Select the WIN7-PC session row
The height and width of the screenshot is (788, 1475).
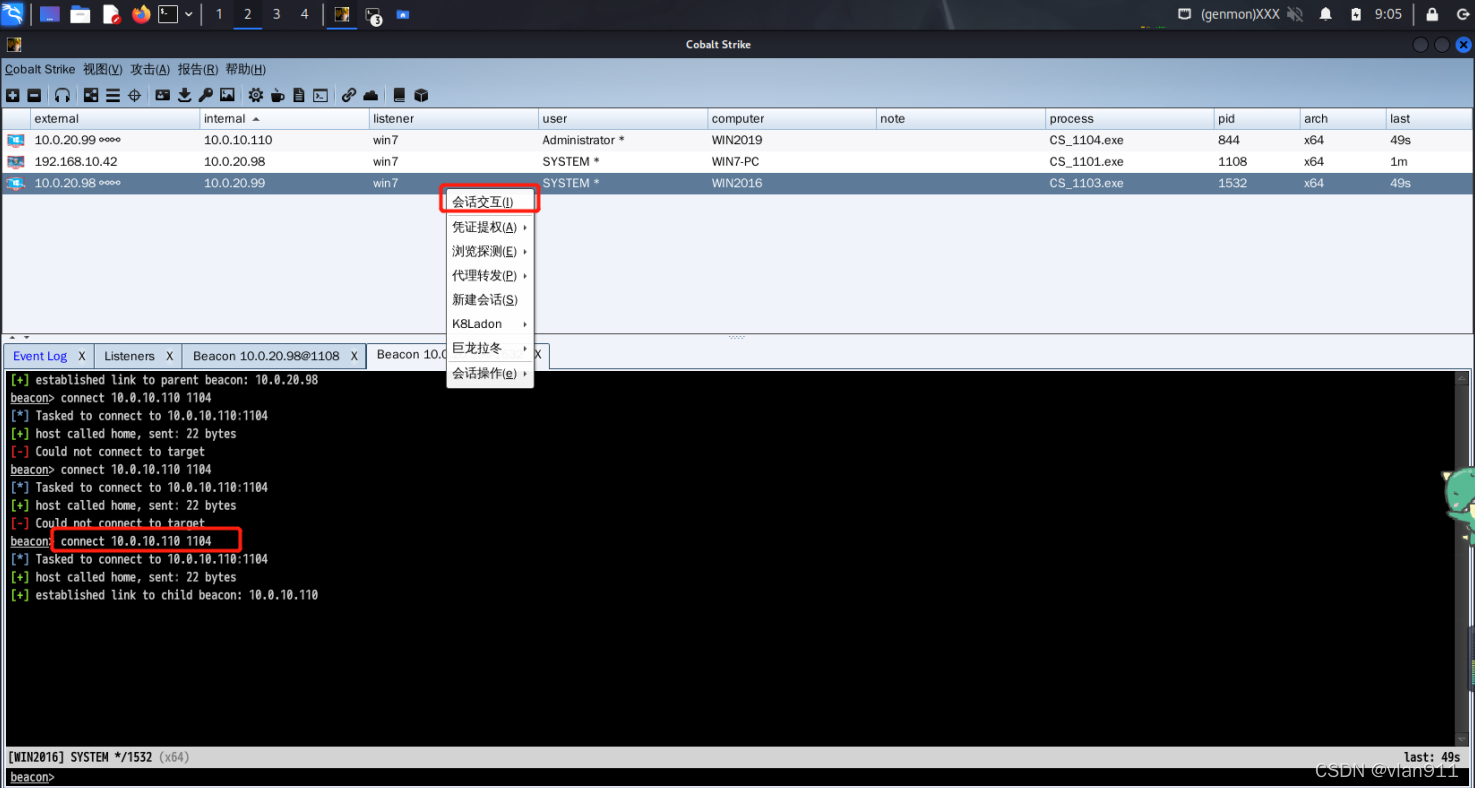[x=737, y=161]
